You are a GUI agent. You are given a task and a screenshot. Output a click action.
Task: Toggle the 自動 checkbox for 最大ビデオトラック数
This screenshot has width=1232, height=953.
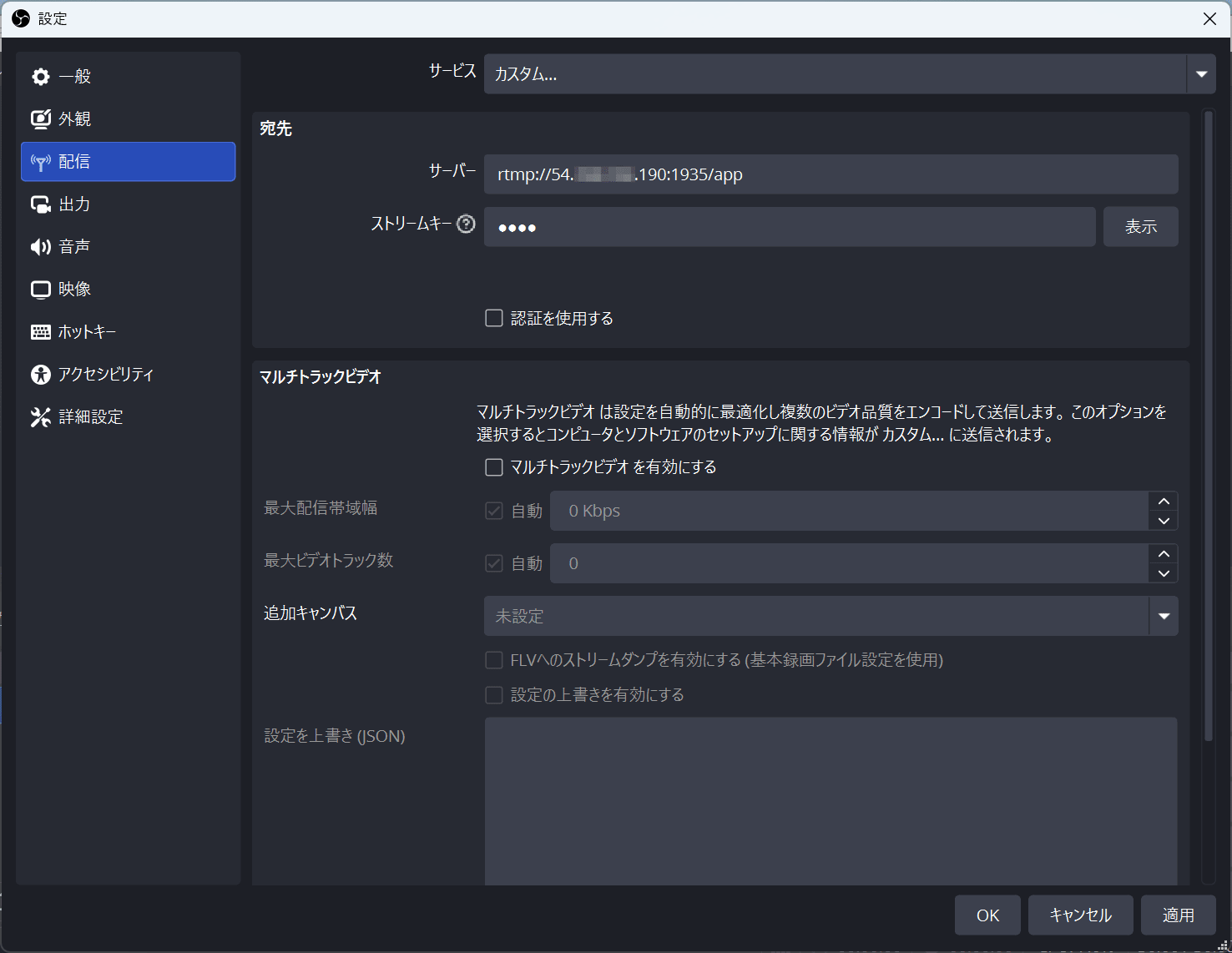click(494, 563)
